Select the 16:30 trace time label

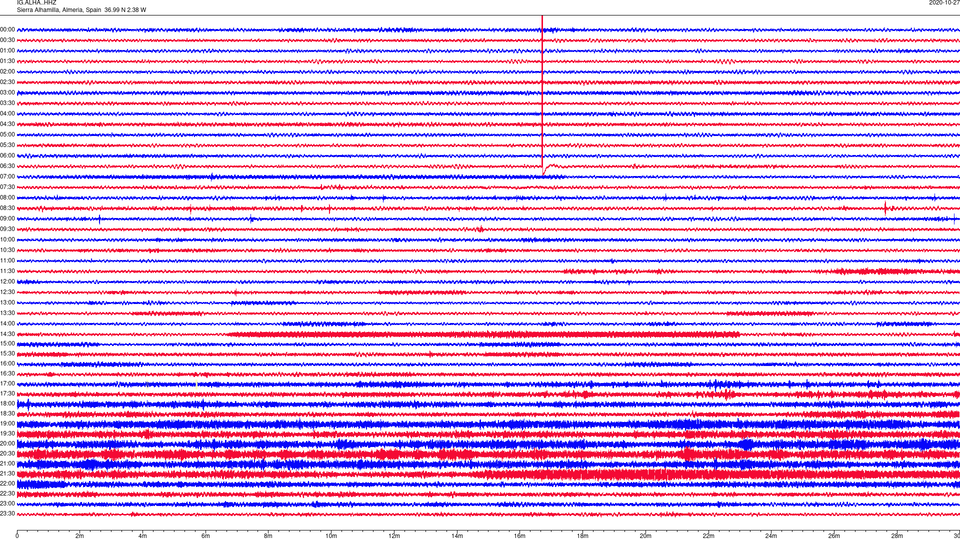[7, 373]
